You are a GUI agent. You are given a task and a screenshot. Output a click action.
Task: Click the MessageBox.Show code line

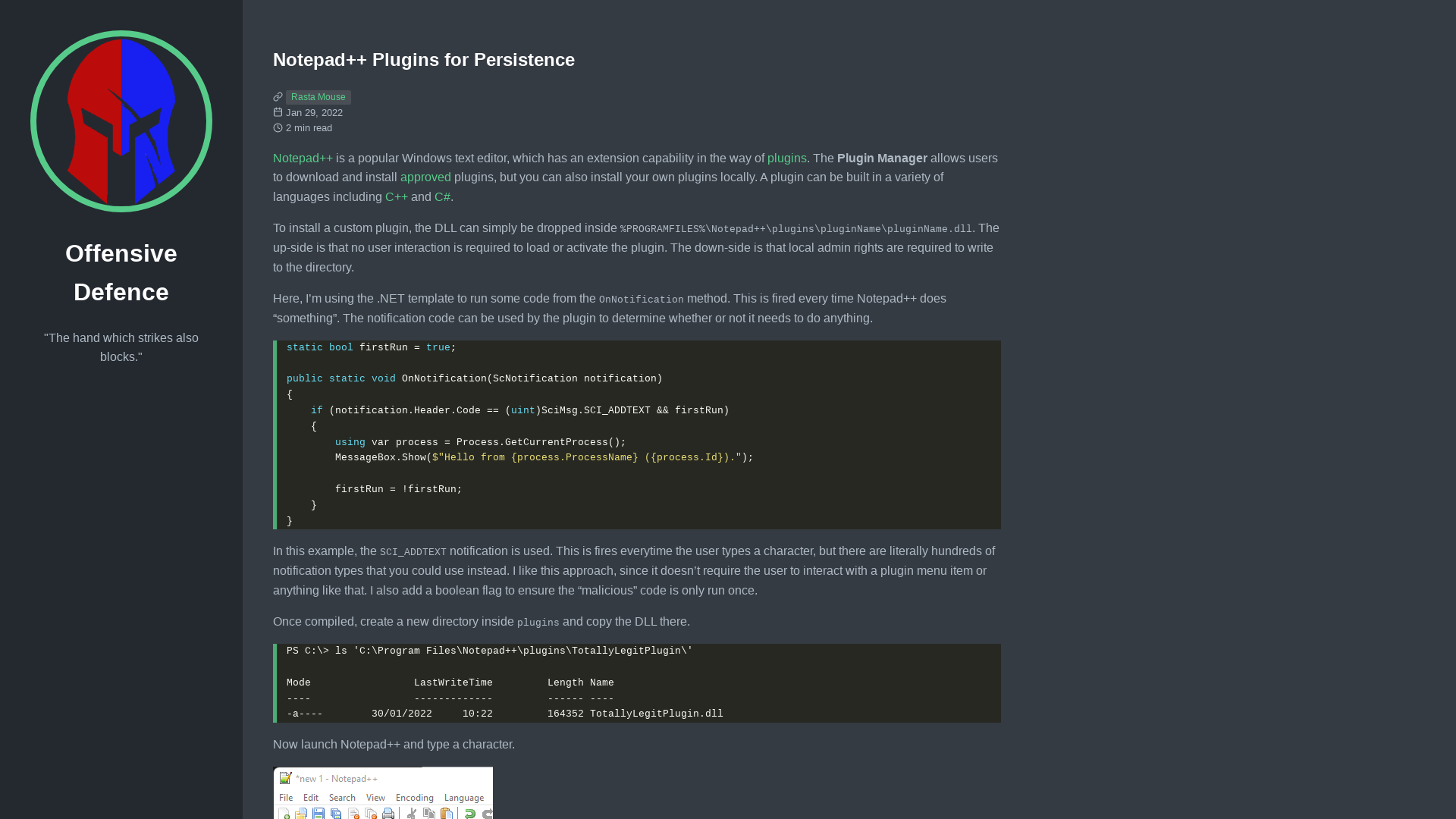click(x=544, y=457)
